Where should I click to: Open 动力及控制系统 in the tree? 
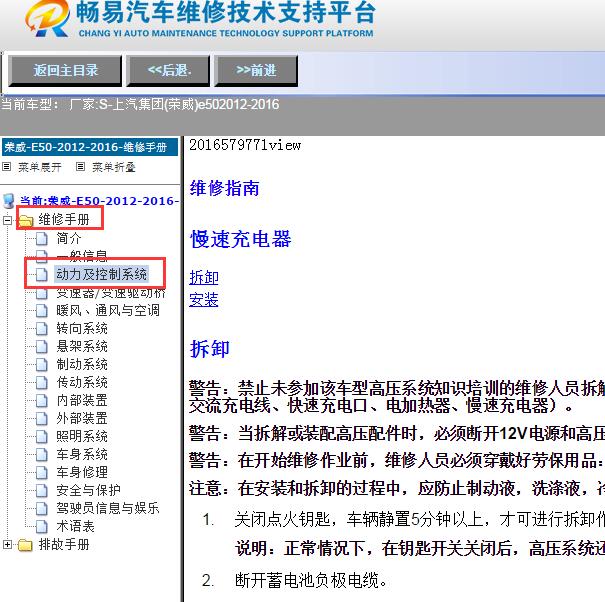[x=101, y=274]
